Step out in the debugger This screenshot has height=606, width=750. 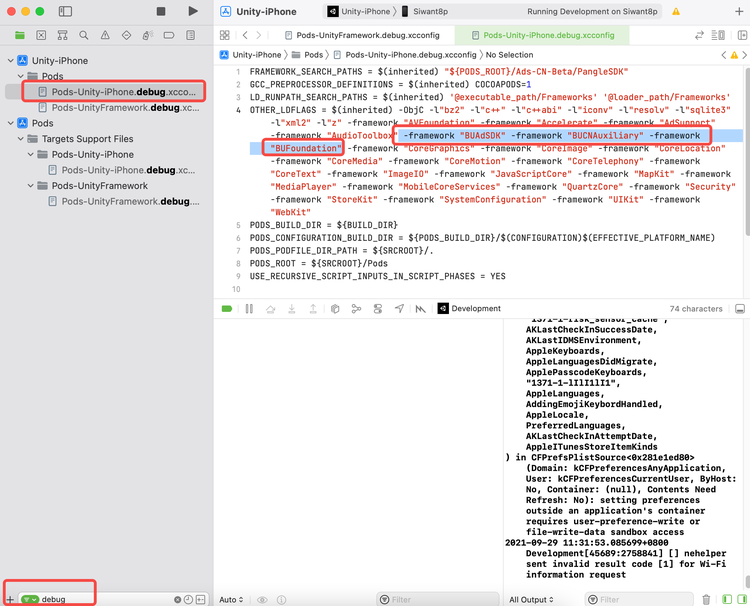pyautogui.click(x=313, y=309)
